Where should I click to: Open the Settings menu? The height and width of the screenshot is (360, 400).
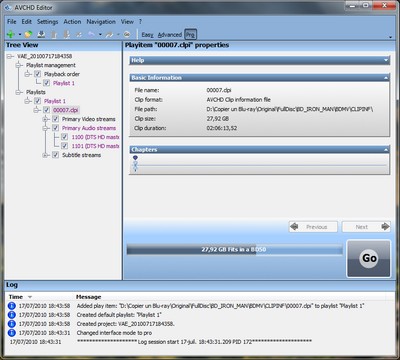[x=47, y=22]
